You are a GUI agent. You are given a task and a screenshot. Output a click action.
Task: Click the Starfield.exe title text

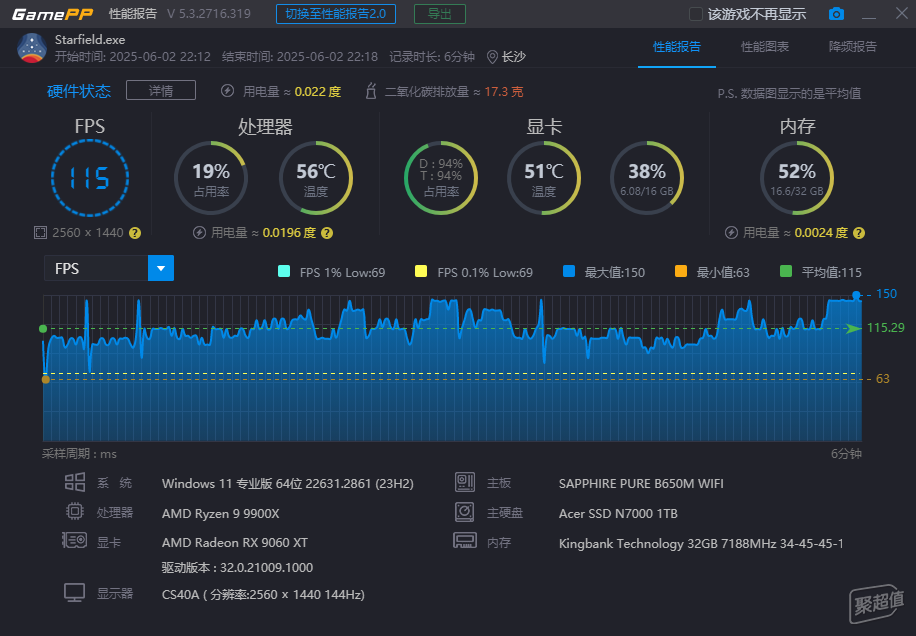90,40
